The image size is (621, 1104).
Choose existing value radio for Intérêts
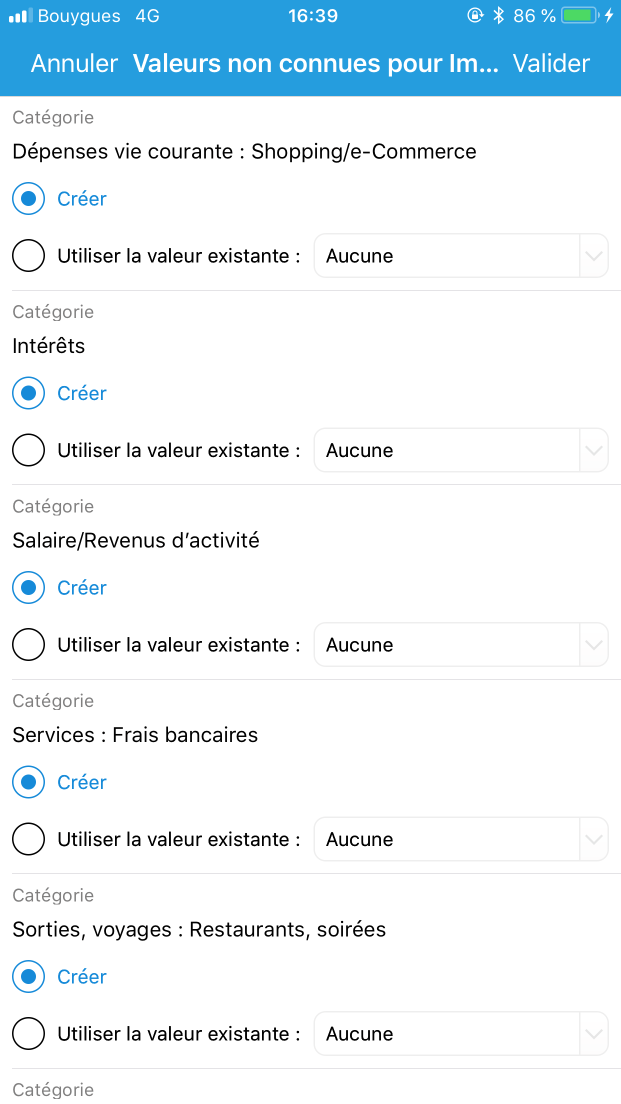tap(29, 450)
